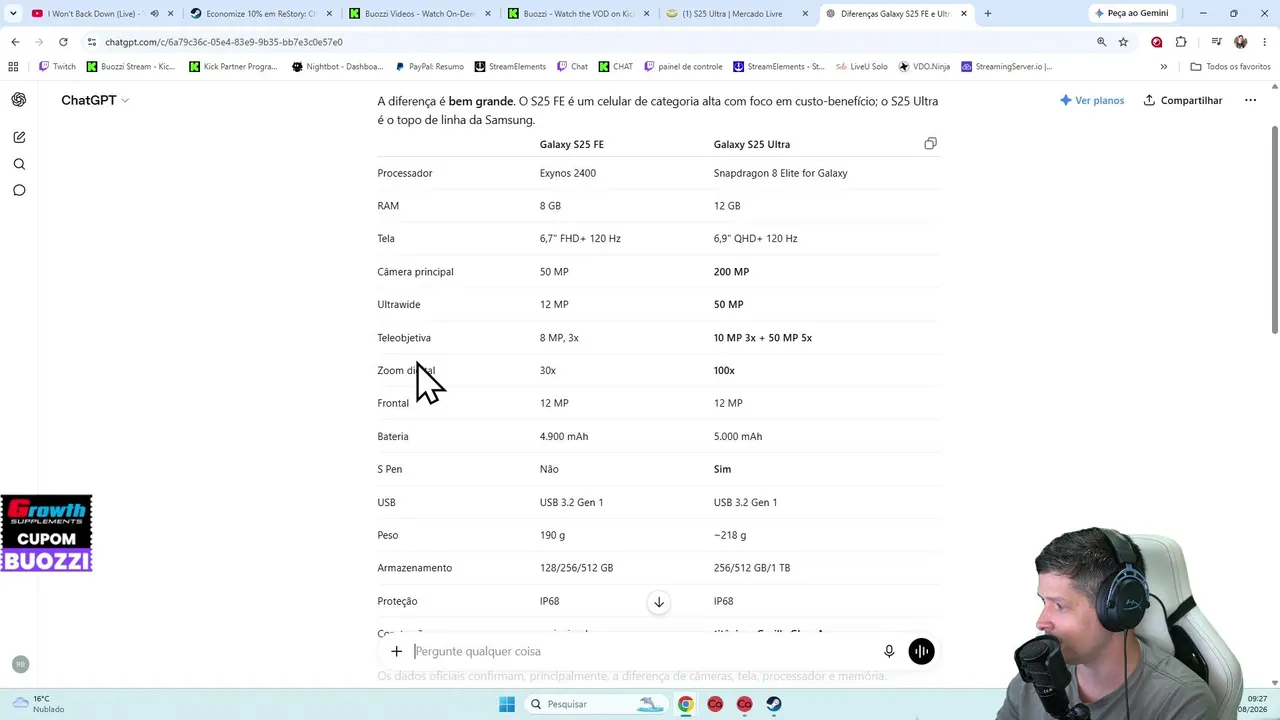Switch to the Economize 10% em ReStory tab

pyautogui.click(x=262, y=14)
